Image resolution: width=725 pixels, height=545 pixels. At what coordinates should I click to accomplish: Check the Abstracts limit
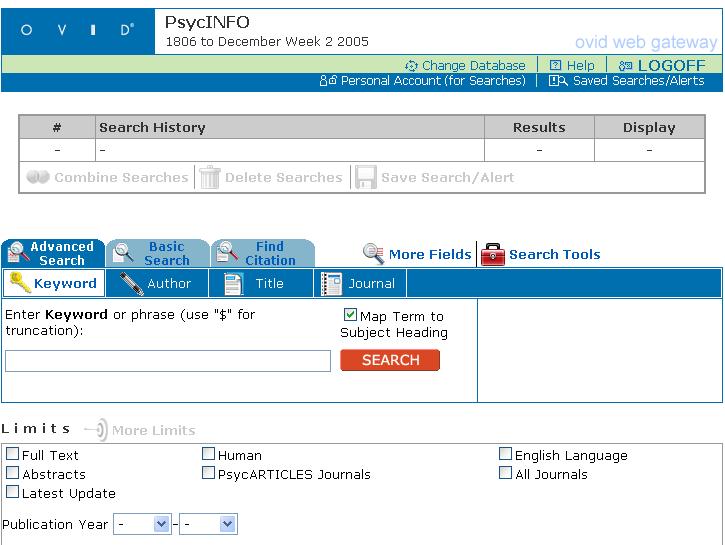tap(12, 472)
